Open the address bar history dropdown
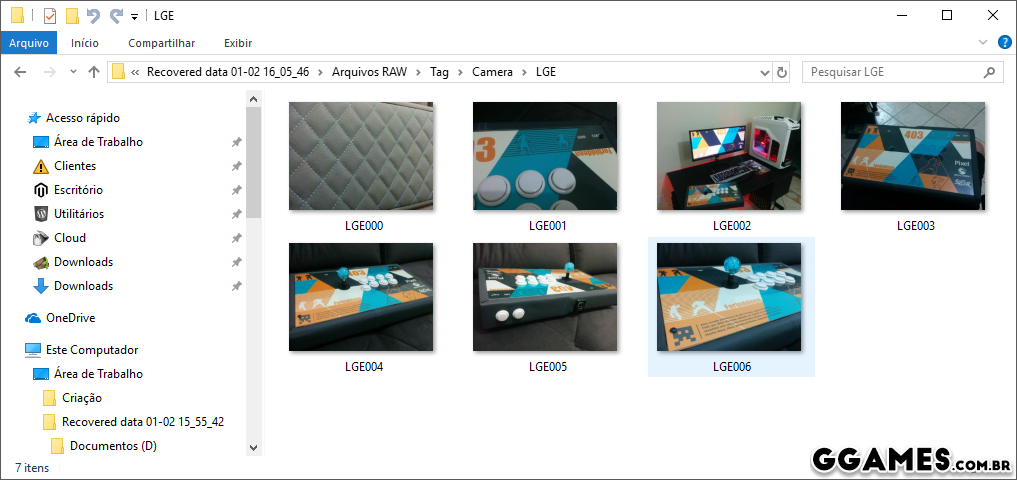The width and height of the screenshot is (1017, 480). 764,72
